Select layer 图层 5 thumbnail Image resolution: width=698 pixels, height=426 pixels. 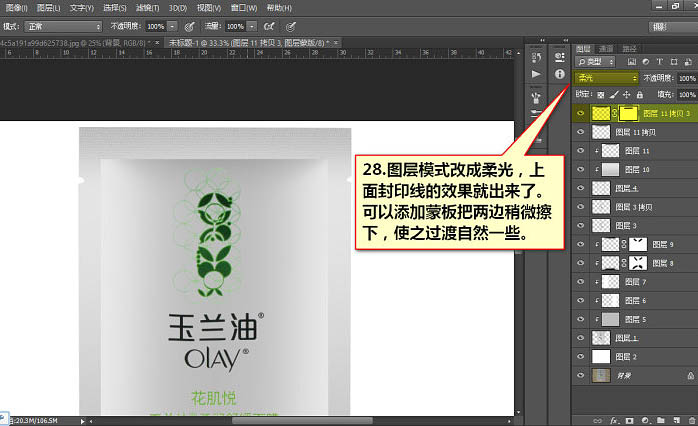(x=610, y=319)
